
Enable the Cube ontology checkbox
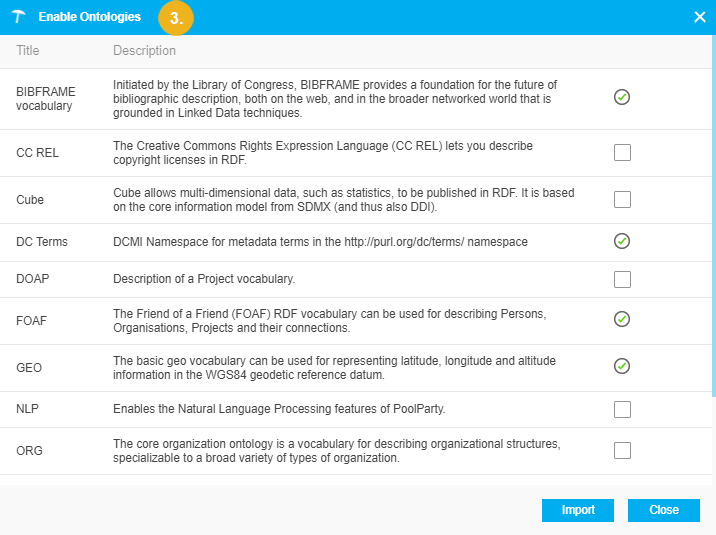[622, 199]
